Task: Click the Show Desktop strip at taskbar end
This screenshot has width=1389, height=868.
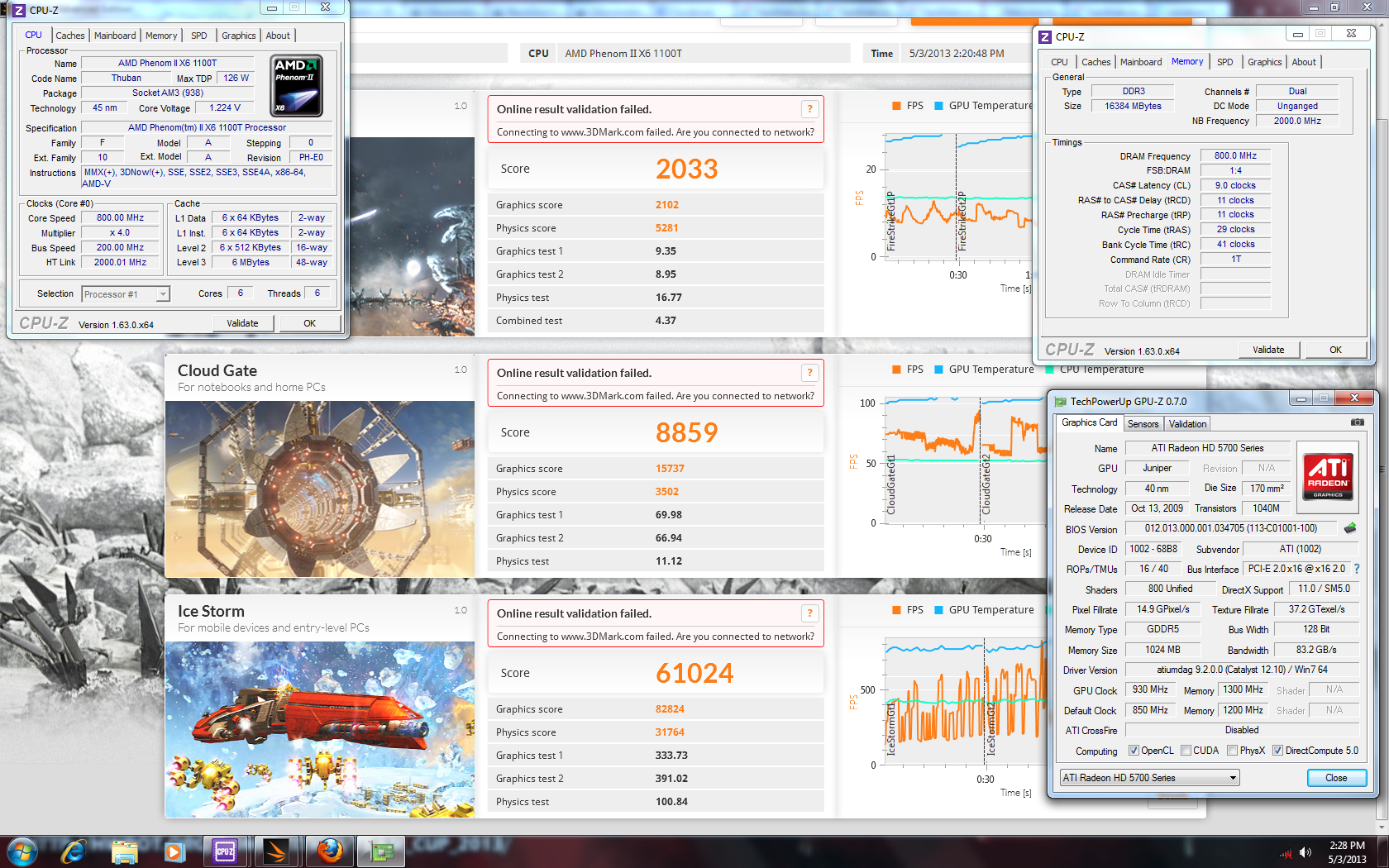Action: [x=1383, y=851]
